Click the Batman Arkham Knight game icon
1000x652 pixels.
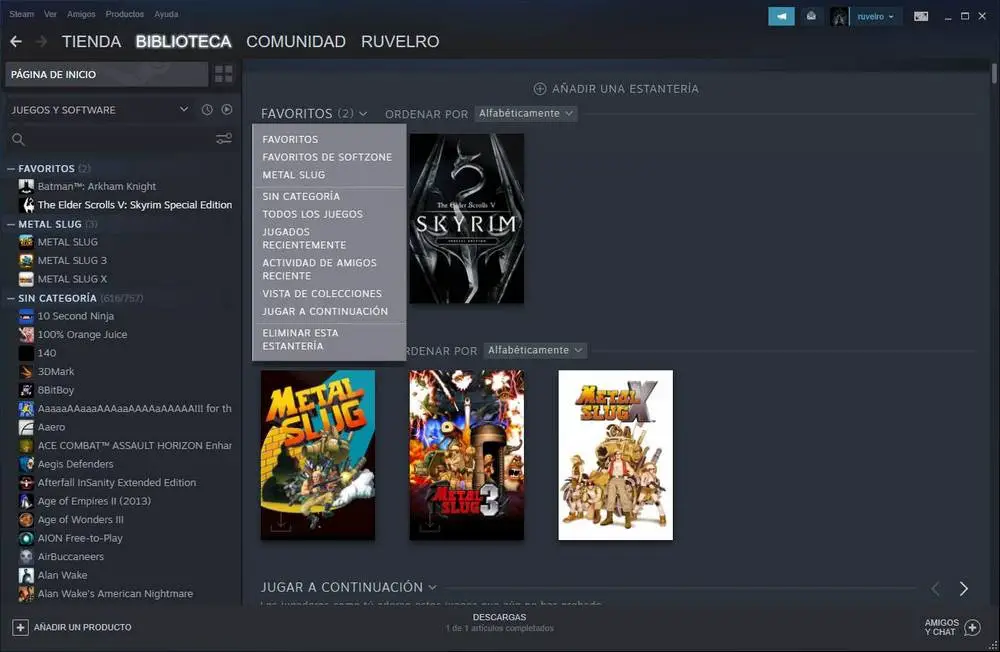click(26, 186)
